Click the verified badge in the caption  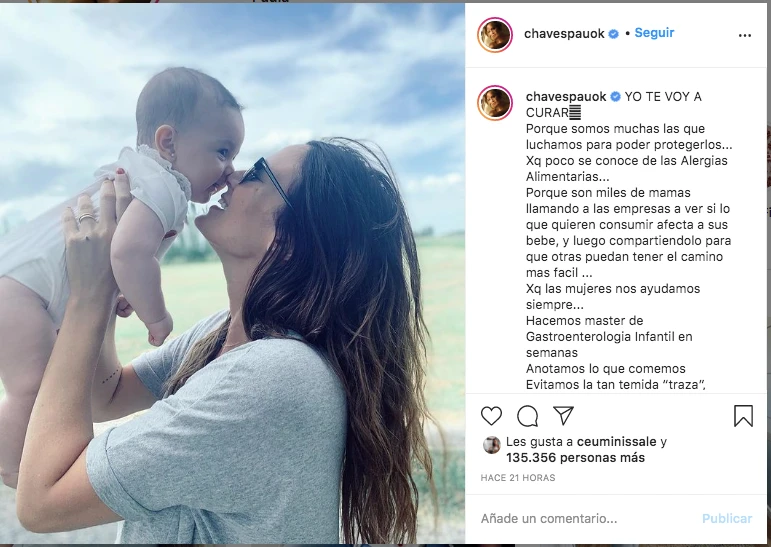[615, 97]
